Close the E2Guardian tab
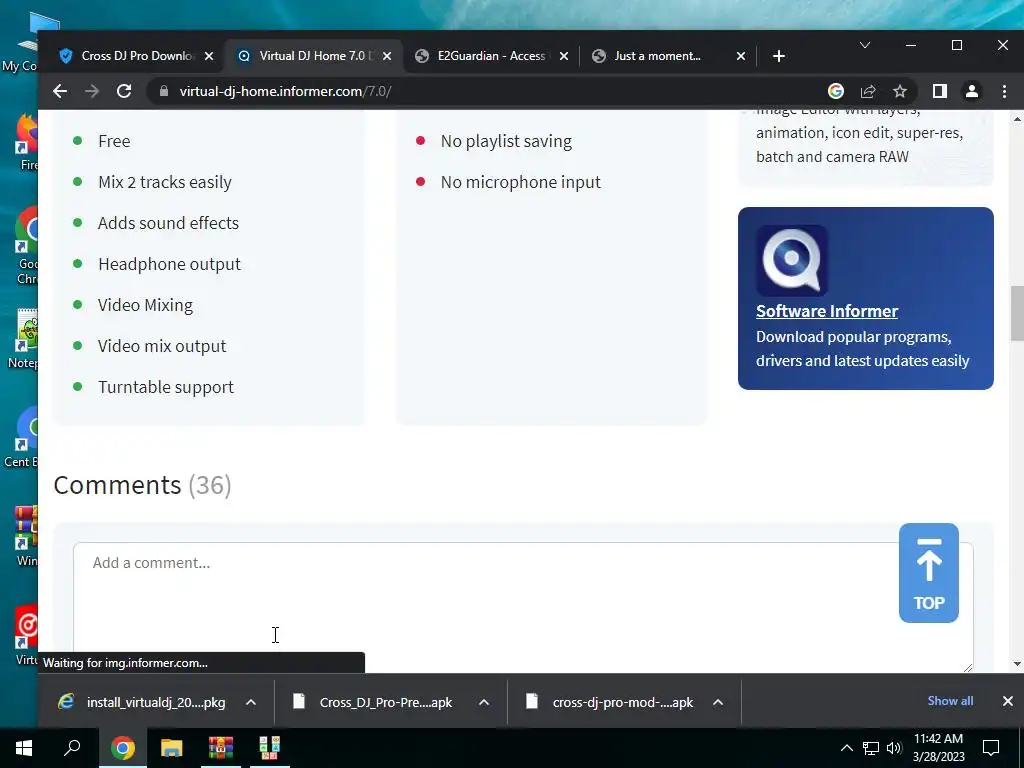Viewport: 1024px width, 768px height. [x=564, y=56]
